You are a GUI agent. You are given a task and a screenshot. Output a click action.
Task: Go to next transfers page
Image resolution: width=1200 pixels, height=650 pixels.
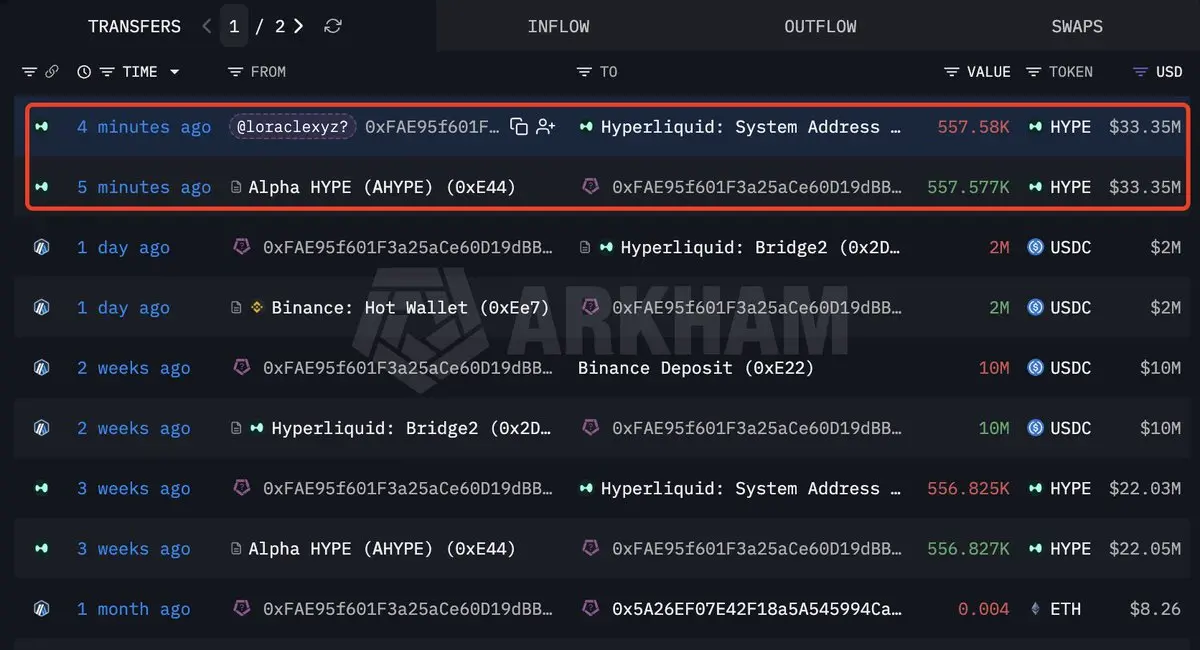point(299,26)
